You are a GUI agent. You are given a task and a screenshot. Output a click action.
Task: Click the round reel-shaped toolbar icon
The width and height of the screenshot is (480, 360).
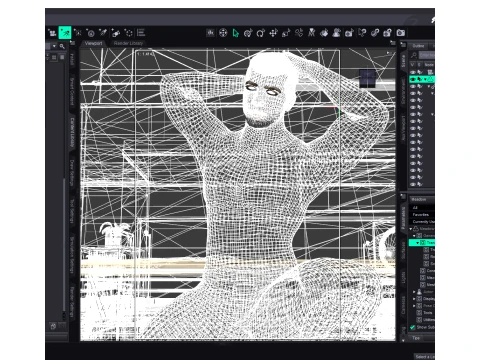click(223, 33)
